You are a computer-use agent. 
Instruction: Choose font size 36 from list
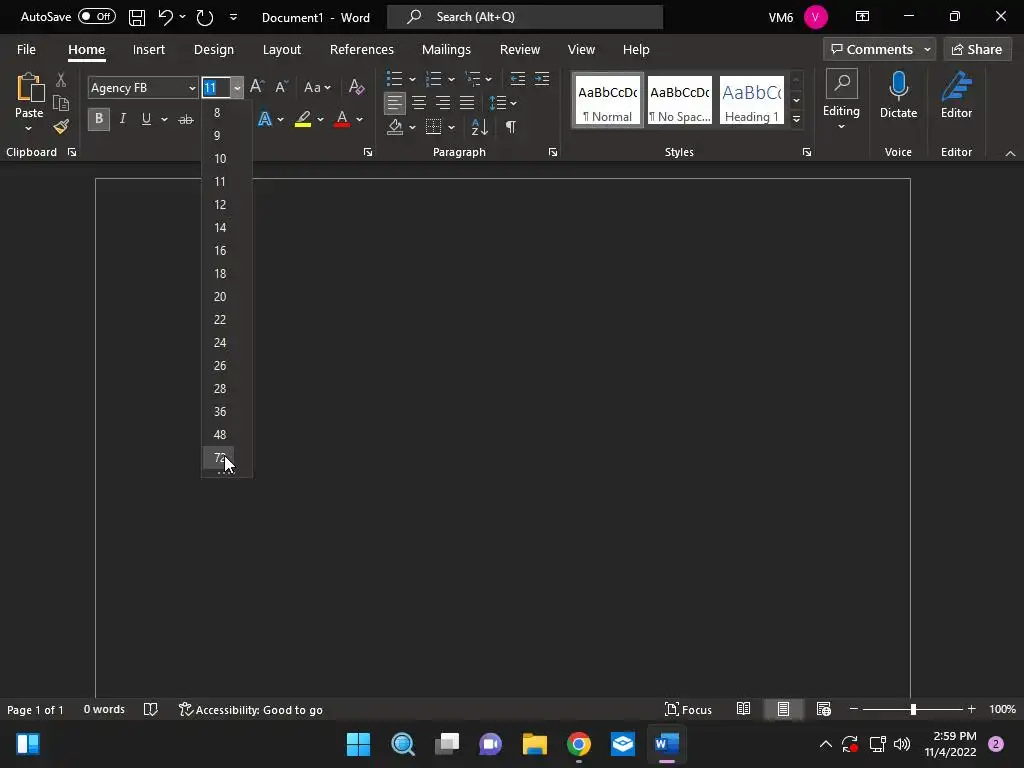220,411
